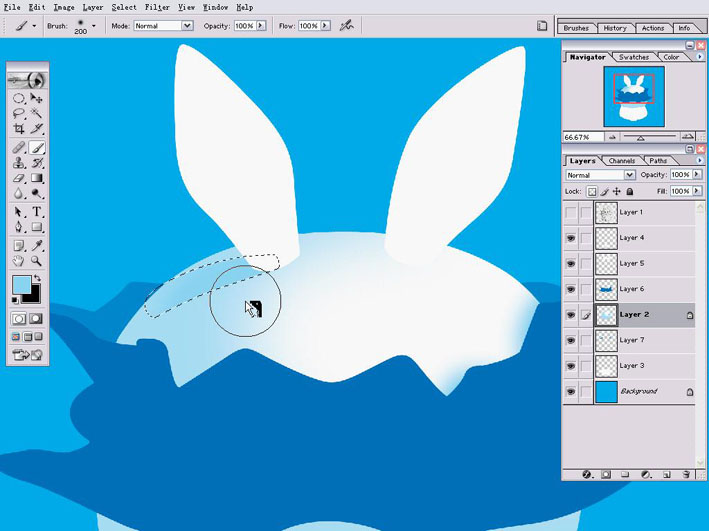This screenshot has width=709, height=531.
Task: Select the Notes tool
Action: click(x=19, y=246)
